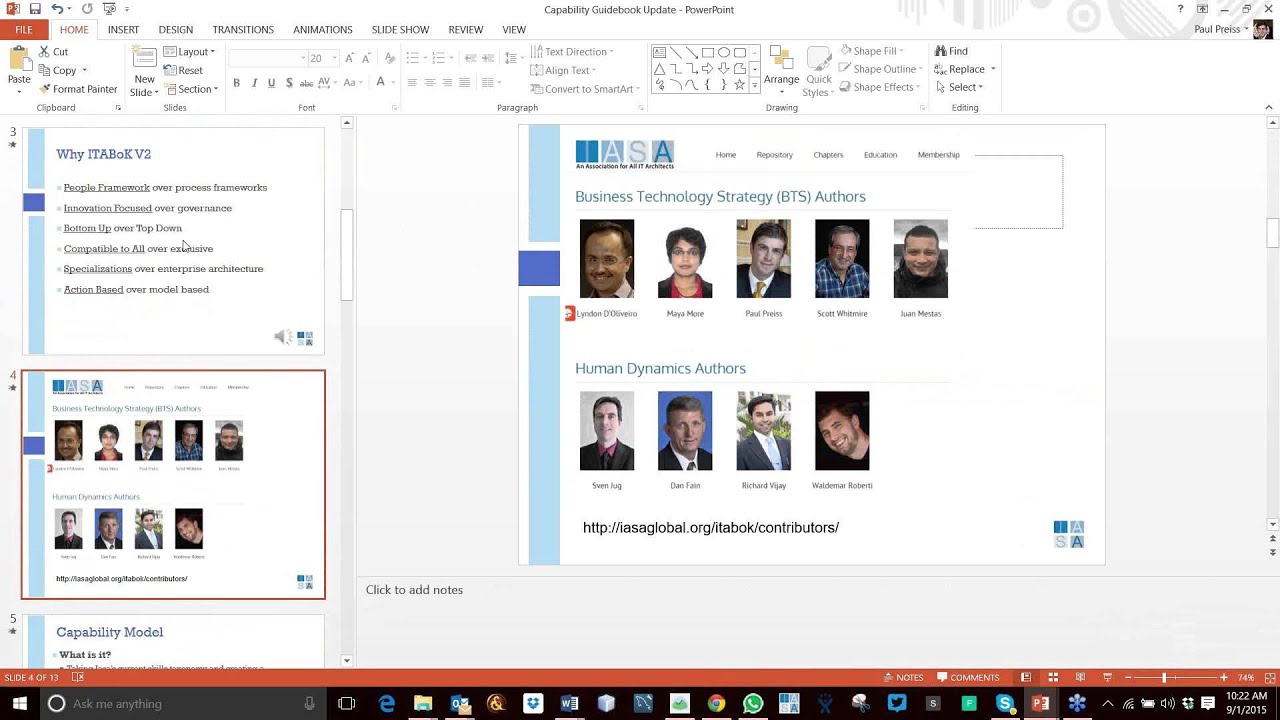The image size is (1280, 720).
Task: Open the Select dropdown
Action: [x=958, y=87]
